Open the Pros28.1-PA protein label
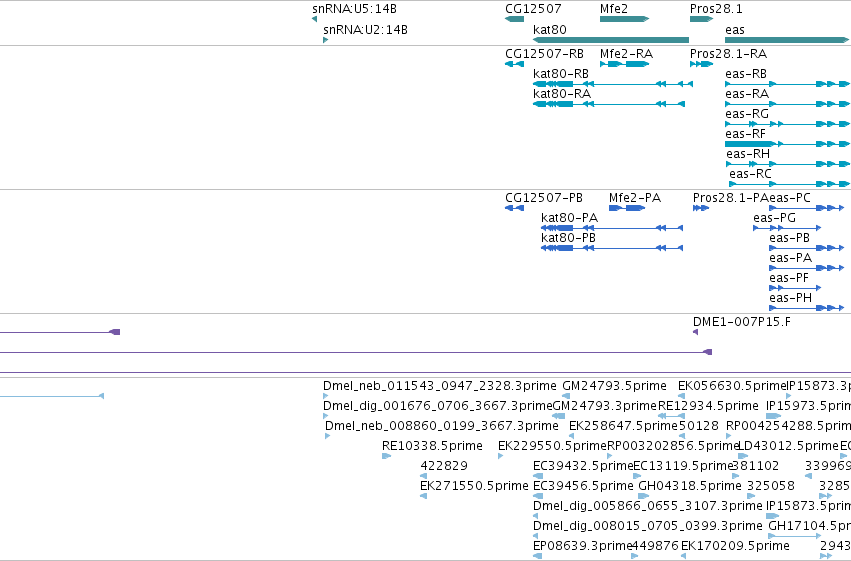 point(731,198)
